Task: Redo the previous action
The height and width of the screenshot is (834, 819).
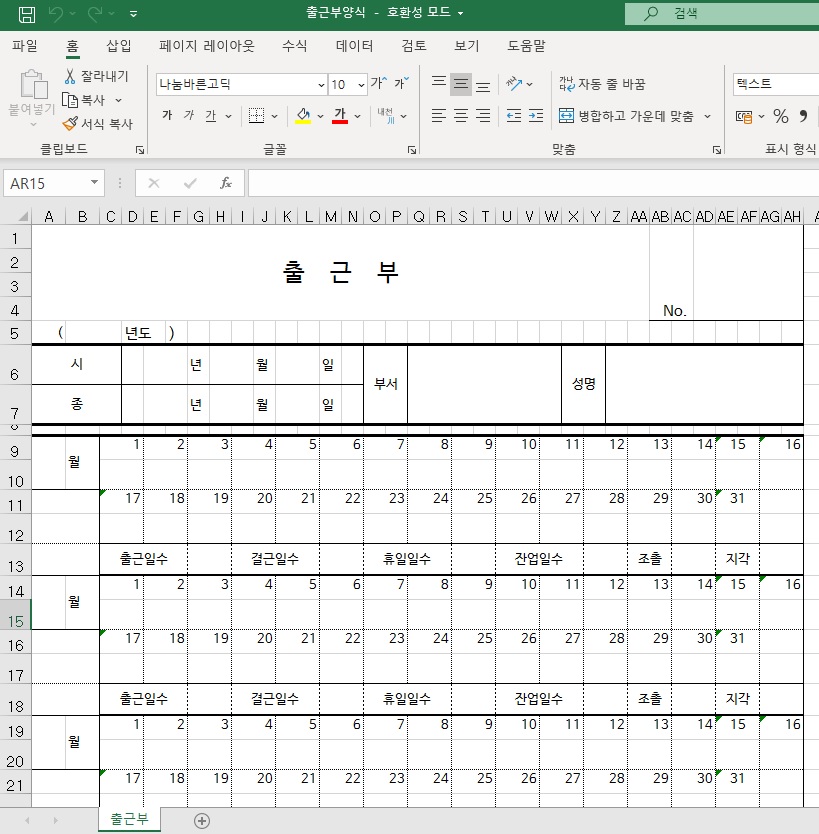Action: coord(95,14)
